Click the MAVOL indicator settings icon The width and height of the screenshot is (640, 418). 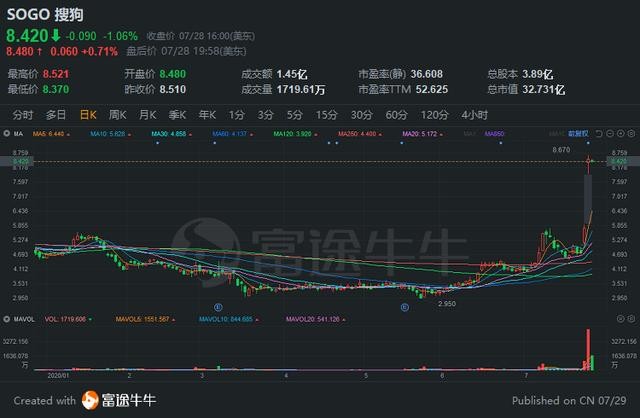(x=7, y=319)
